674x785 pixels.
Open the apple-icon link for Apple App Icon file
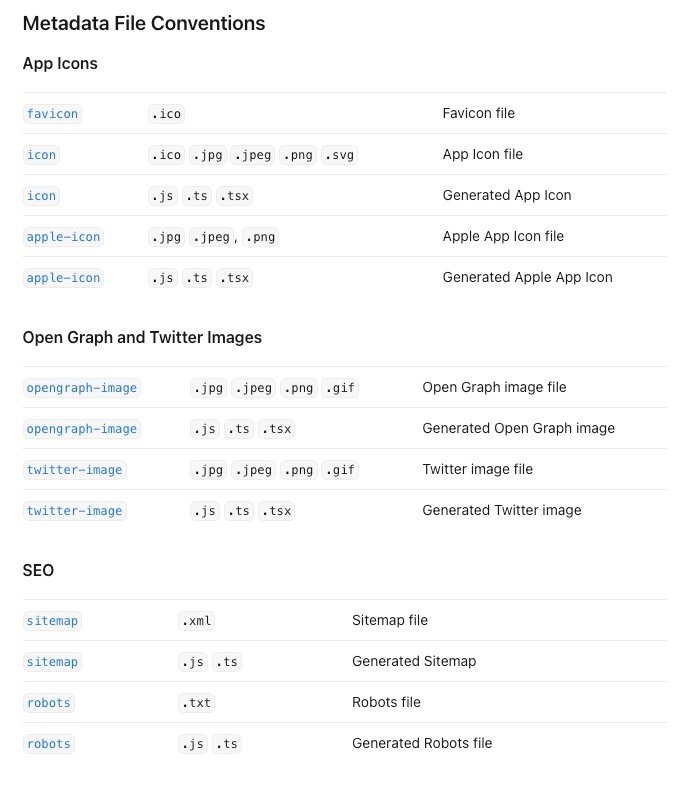coord(63,237)
